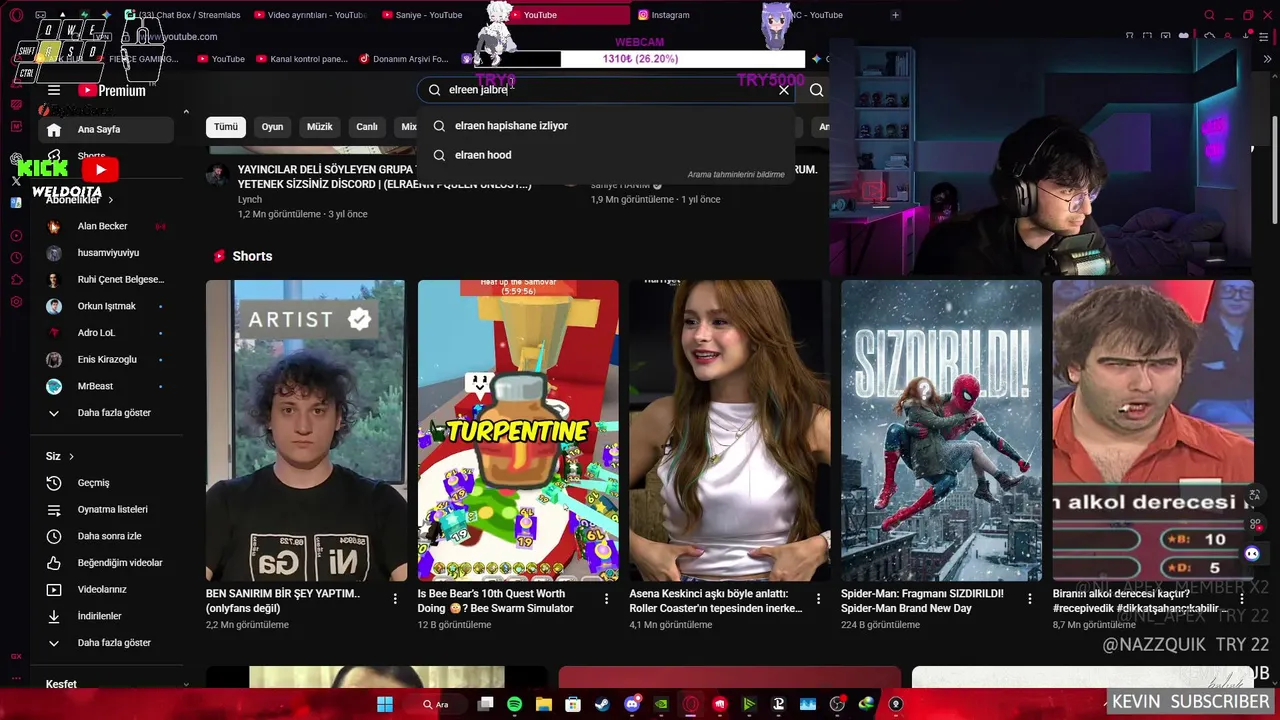Screen dimensions: 1280x720
Task: Open options menu for 'BEN SANIRIM BİR ŞEY YAPTIM' short
Action: coord(395,599)
